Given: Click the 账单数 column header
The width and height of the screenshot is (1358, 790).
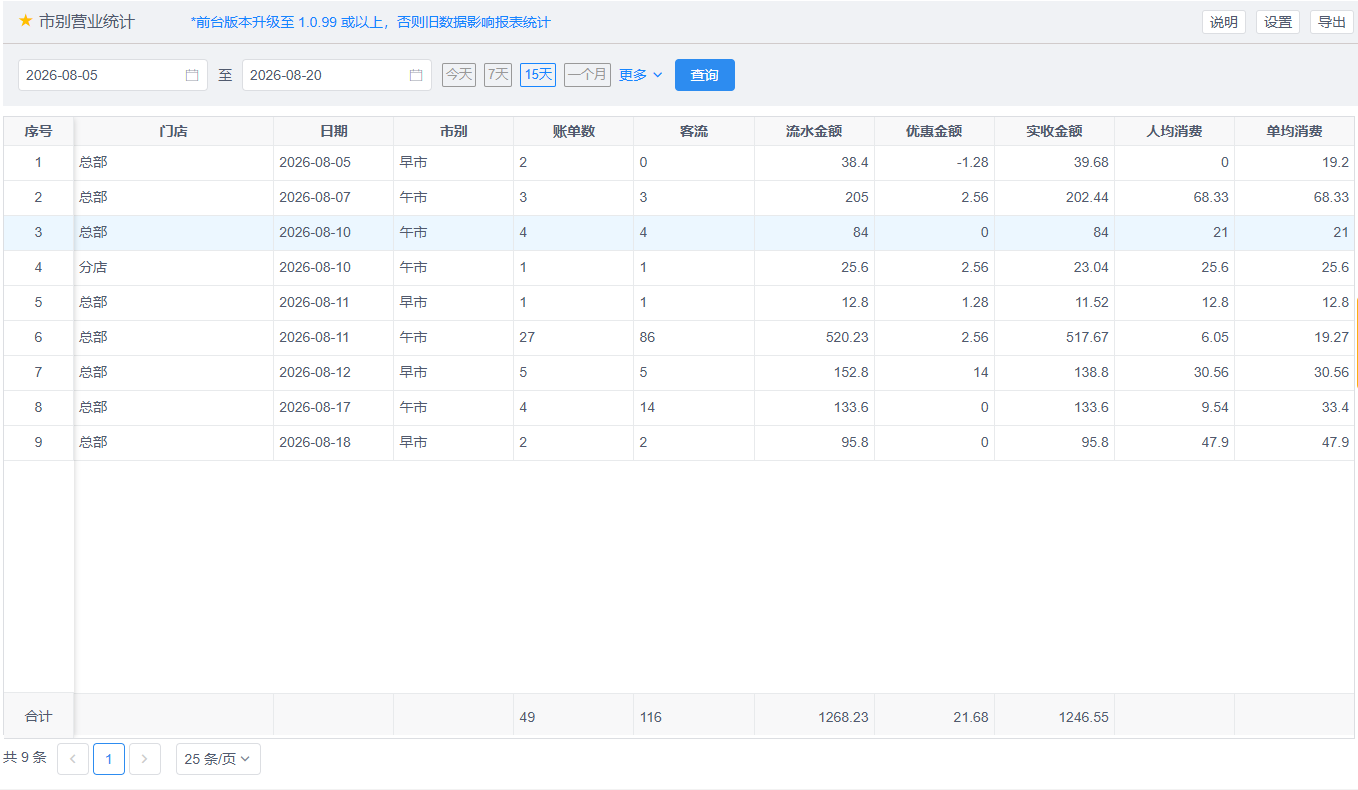Looking at the screenshot, I should tap(574, 131).
